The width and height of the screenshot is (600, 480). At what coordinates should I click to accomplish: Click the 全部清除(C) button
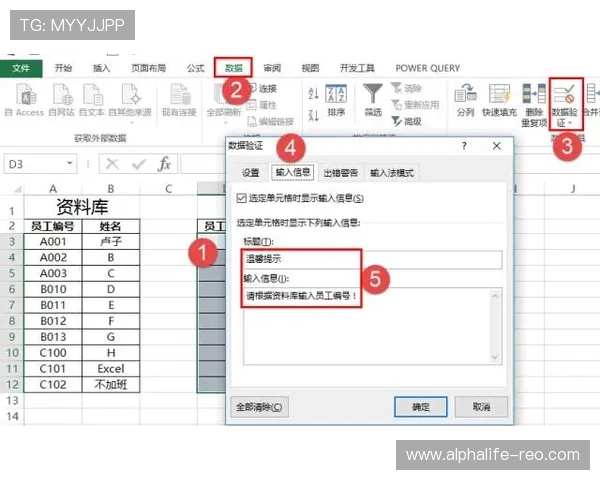259,407
